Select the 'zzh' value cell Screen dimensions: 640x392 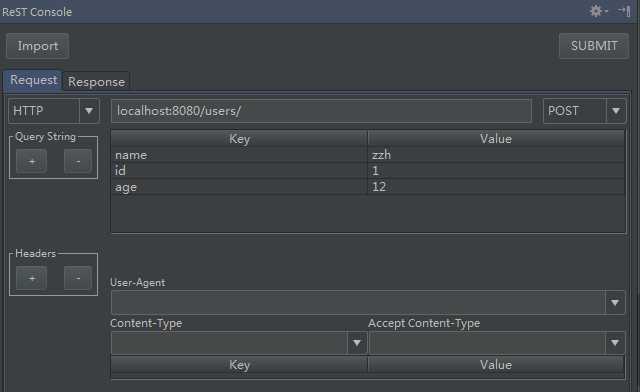pos(496,155)
